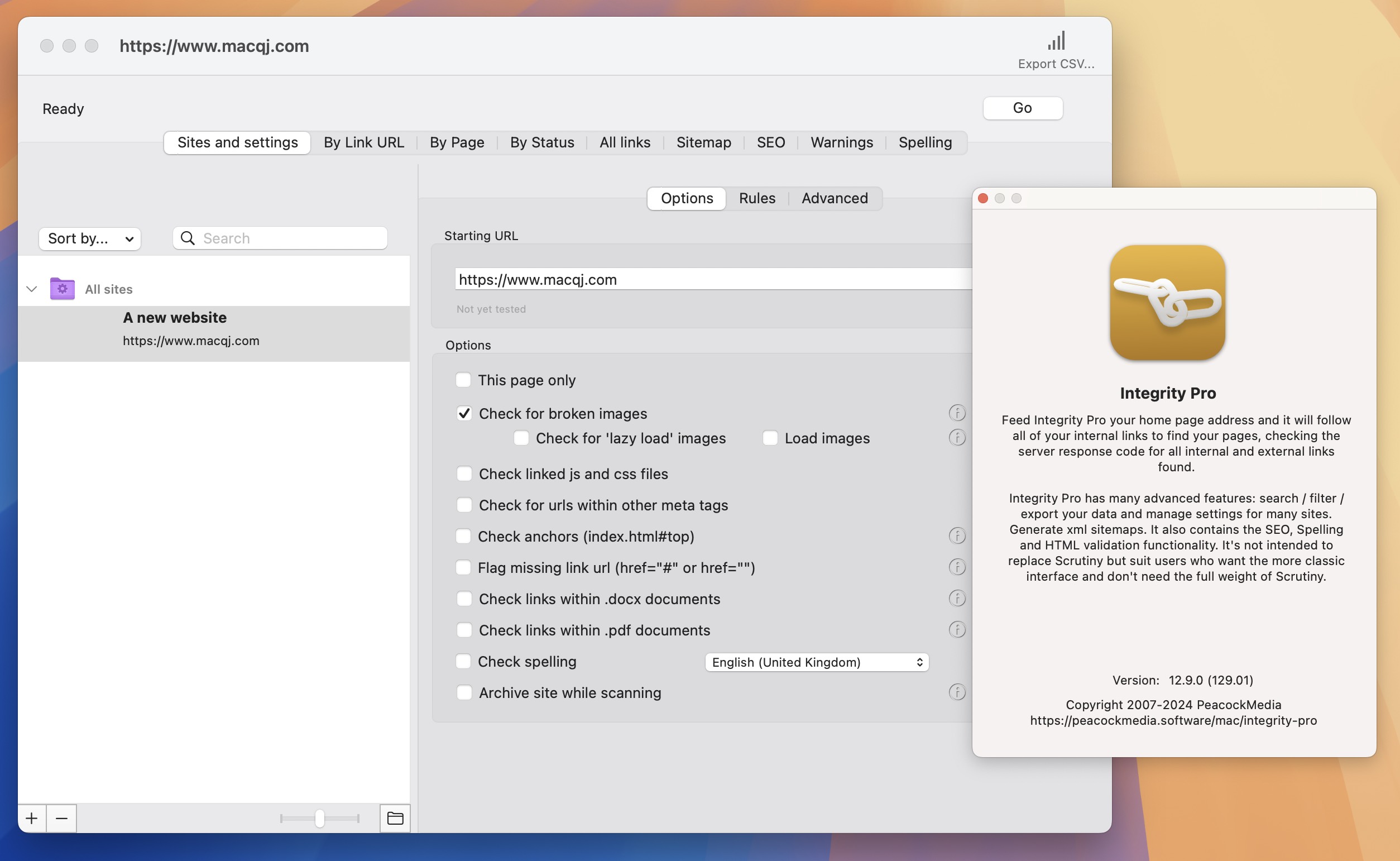Focus the sites Search field
1400x861 pixels.
point(280,238)
